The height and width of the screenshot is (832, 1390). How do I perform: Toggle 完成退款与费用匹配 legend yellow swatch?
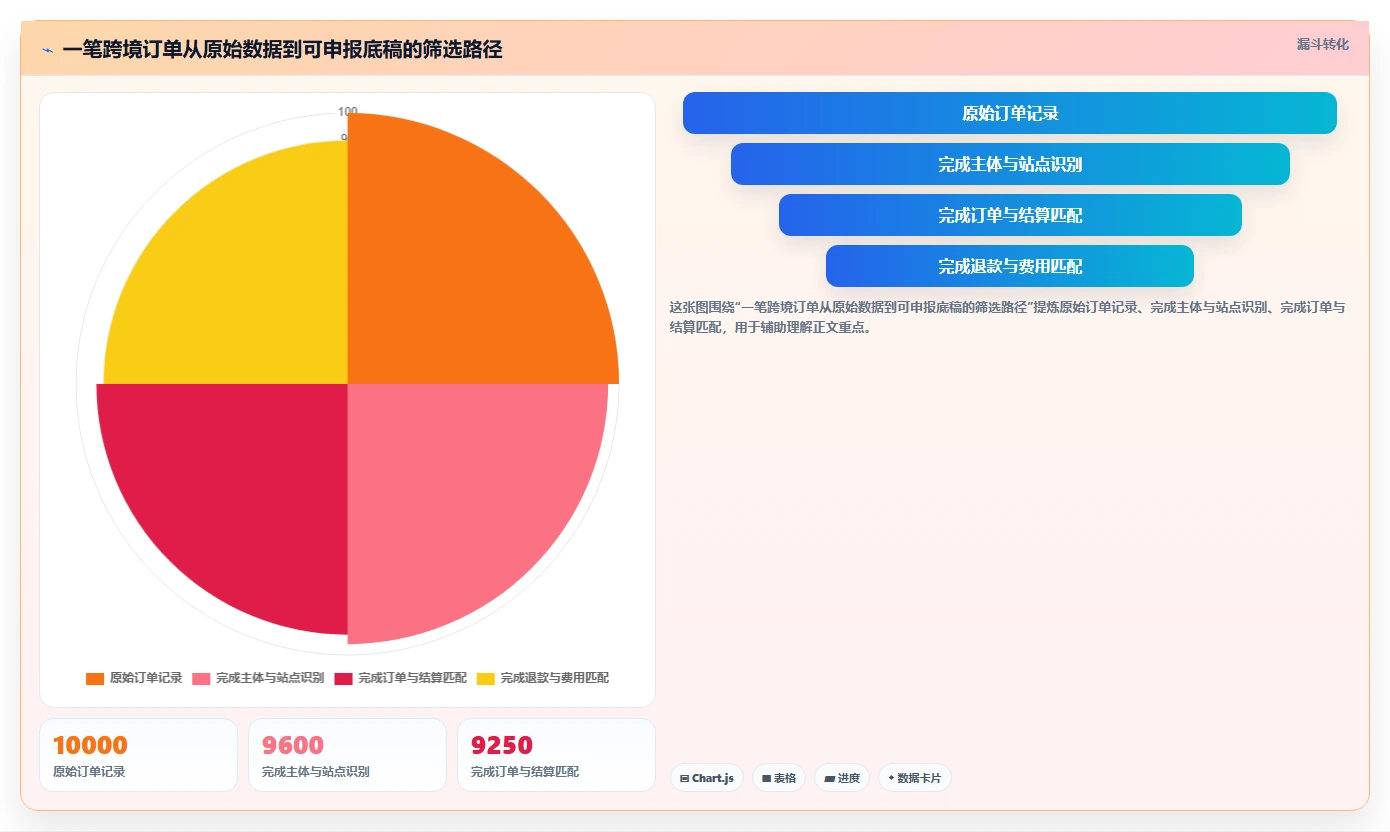click(x=485, y=678)
